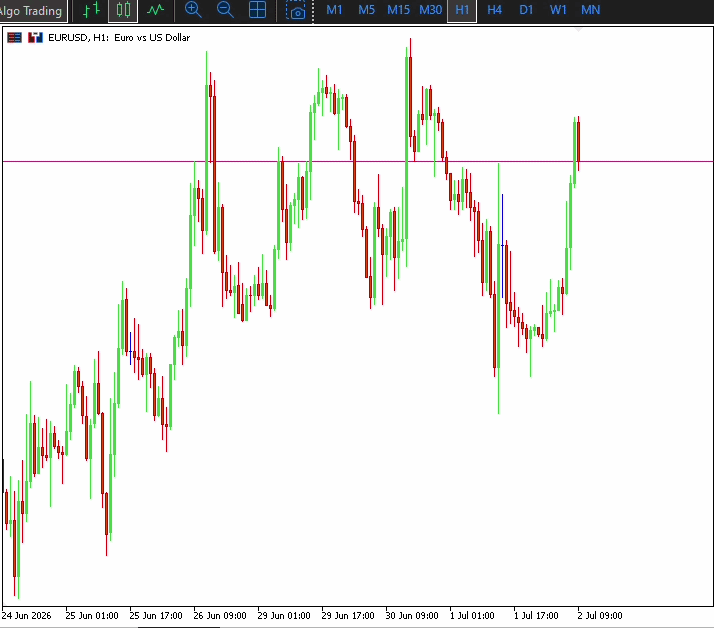Click the 1 Jul 17:00 time label
The width and height of the screenshot is (714, 628).
point(536,616)
